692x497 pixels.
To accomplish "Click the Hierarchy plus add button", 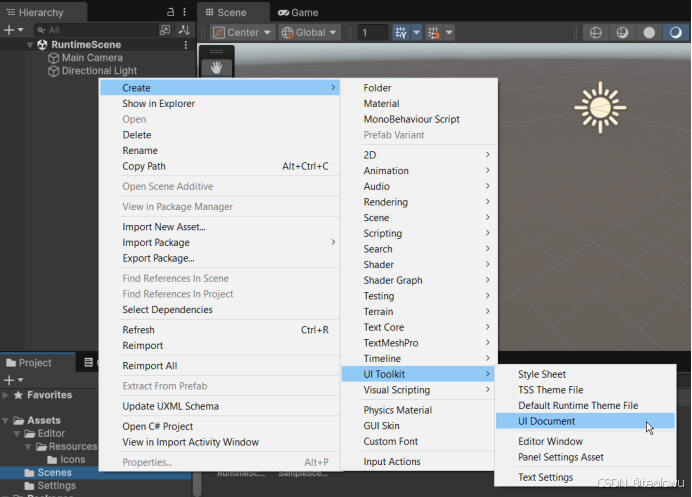I will click(x=8, y=30).
